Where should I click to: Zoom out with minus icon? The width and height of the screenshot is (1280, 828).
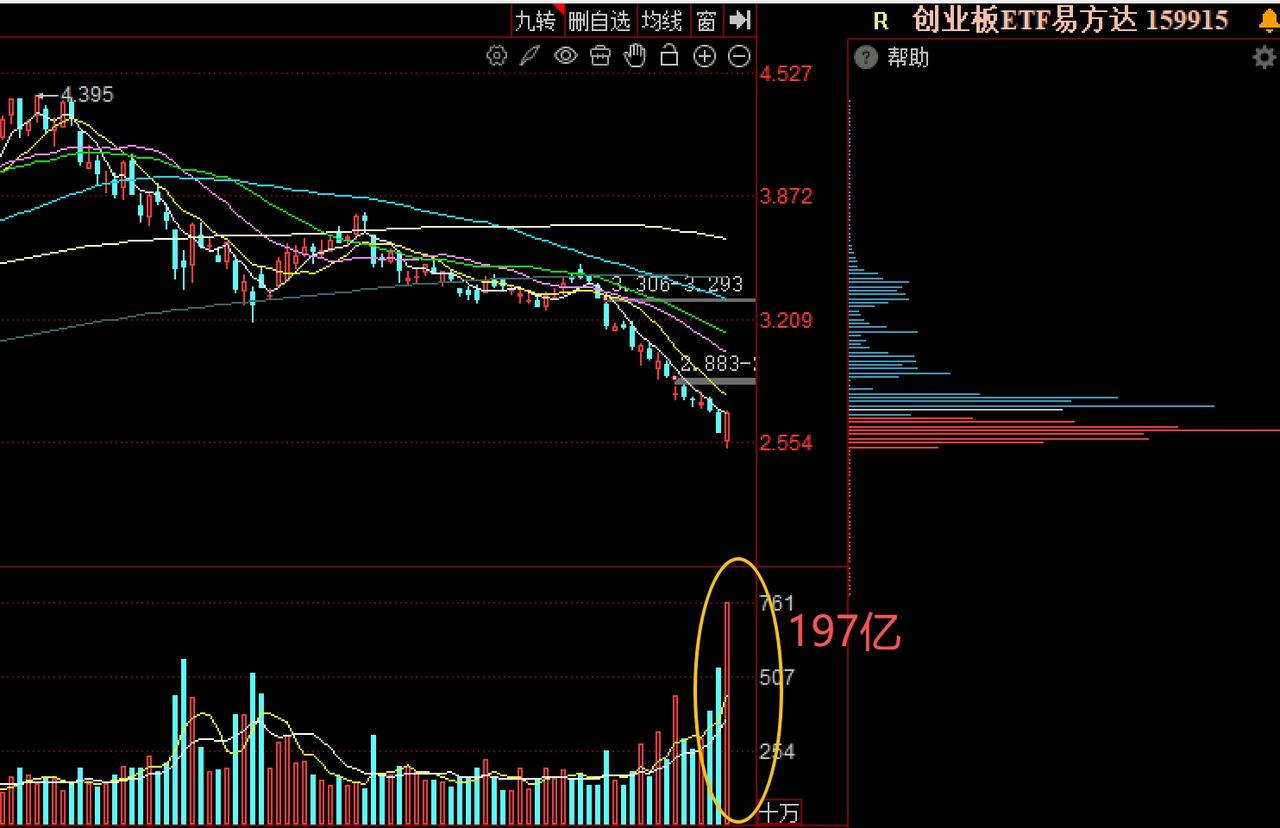[739, 56]
